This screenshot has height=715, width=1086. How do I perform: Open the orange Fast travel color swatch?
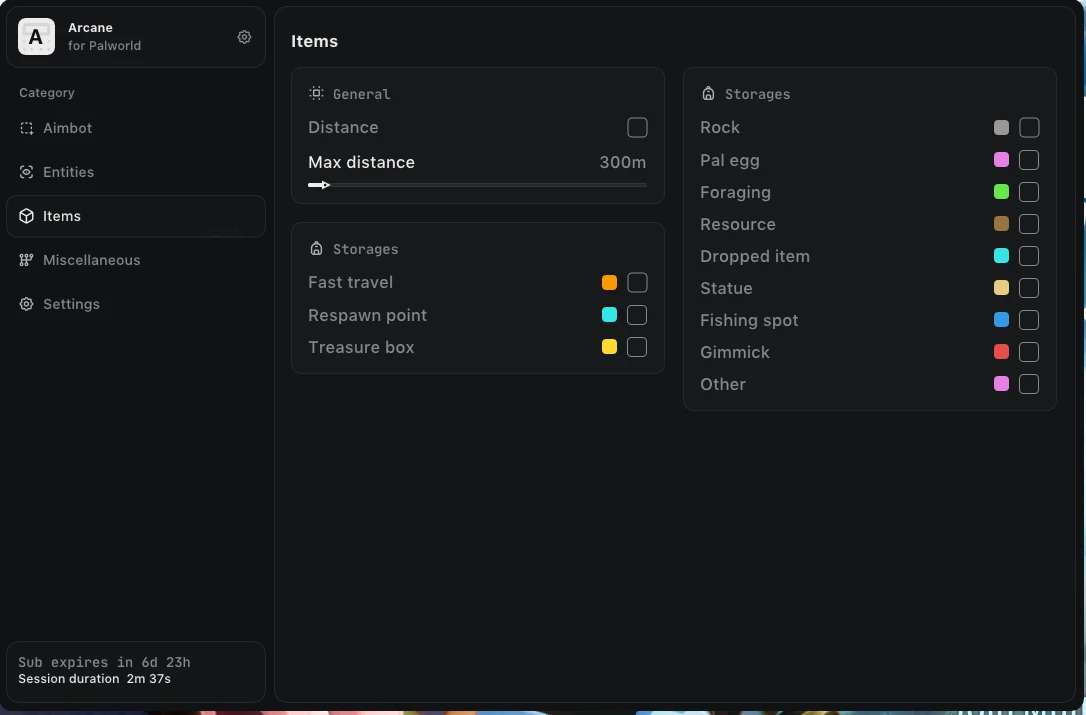(609, 283)
